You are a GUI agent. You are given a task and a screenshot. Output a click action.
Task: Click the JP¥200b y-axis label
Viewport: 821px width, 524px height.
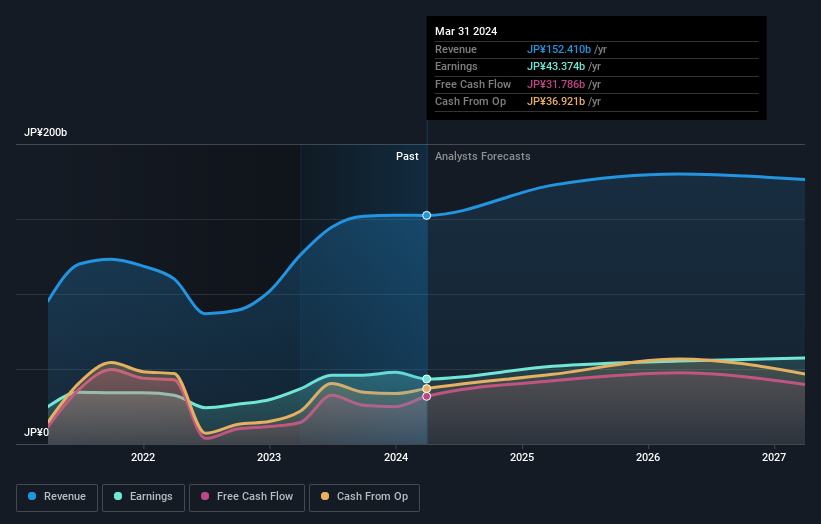coord(46,132)
